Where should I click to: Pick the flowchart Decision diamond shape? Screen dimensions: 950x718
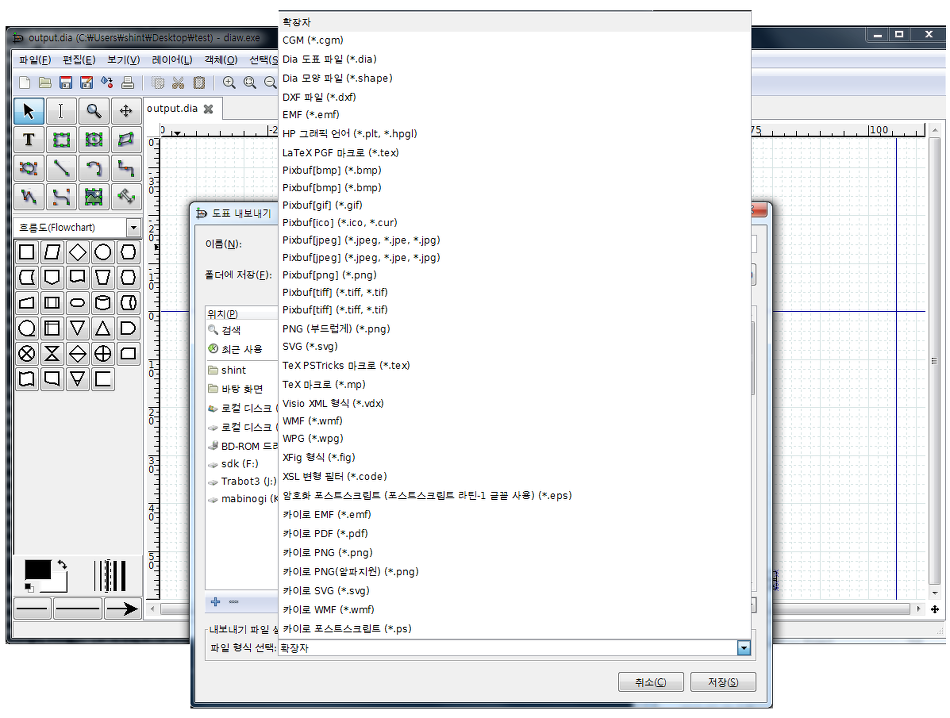(x=78, y=252)
